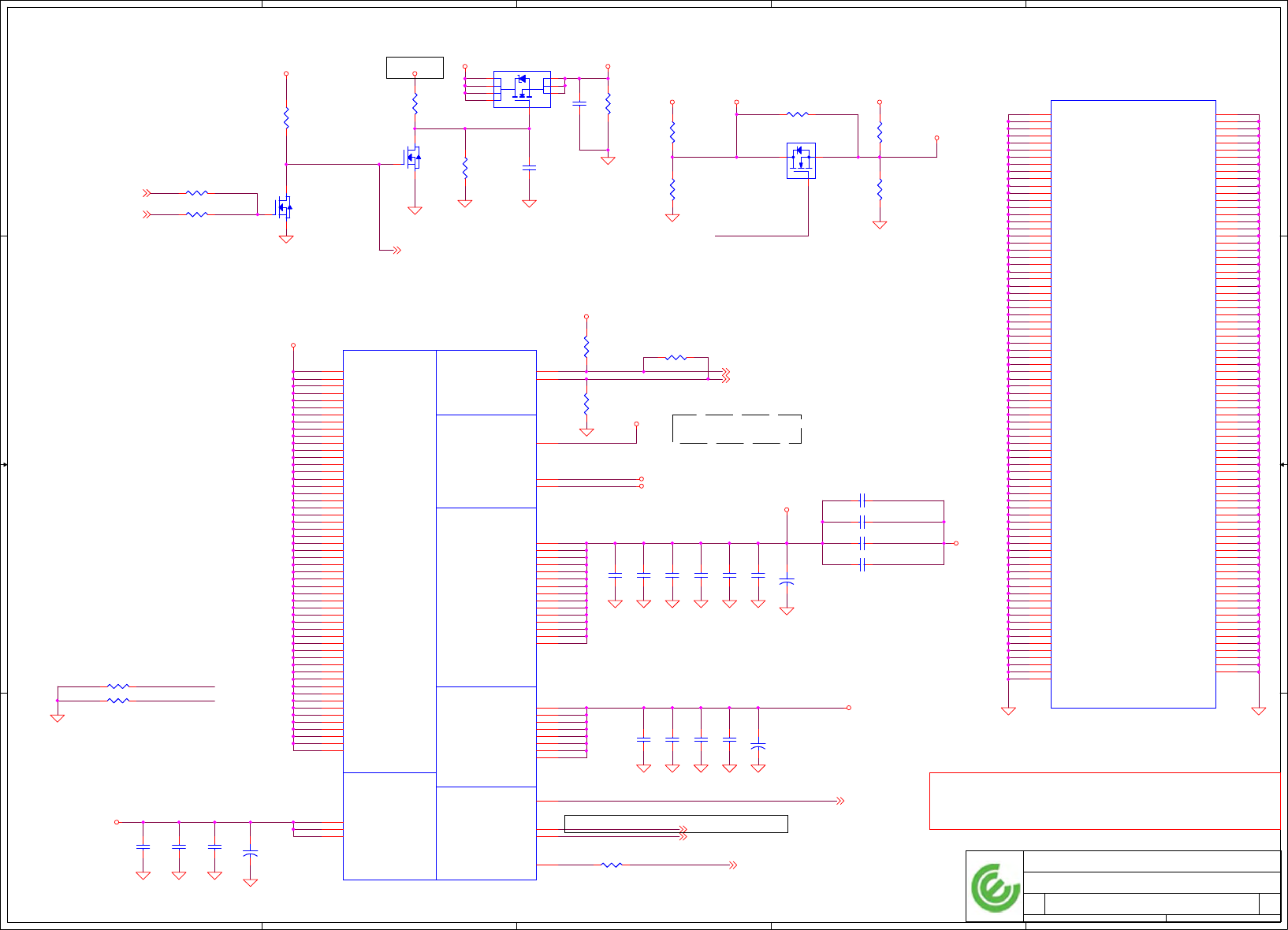Select the long black-outlined box over two port arrows
The image size is (1288, 930).
676,824
